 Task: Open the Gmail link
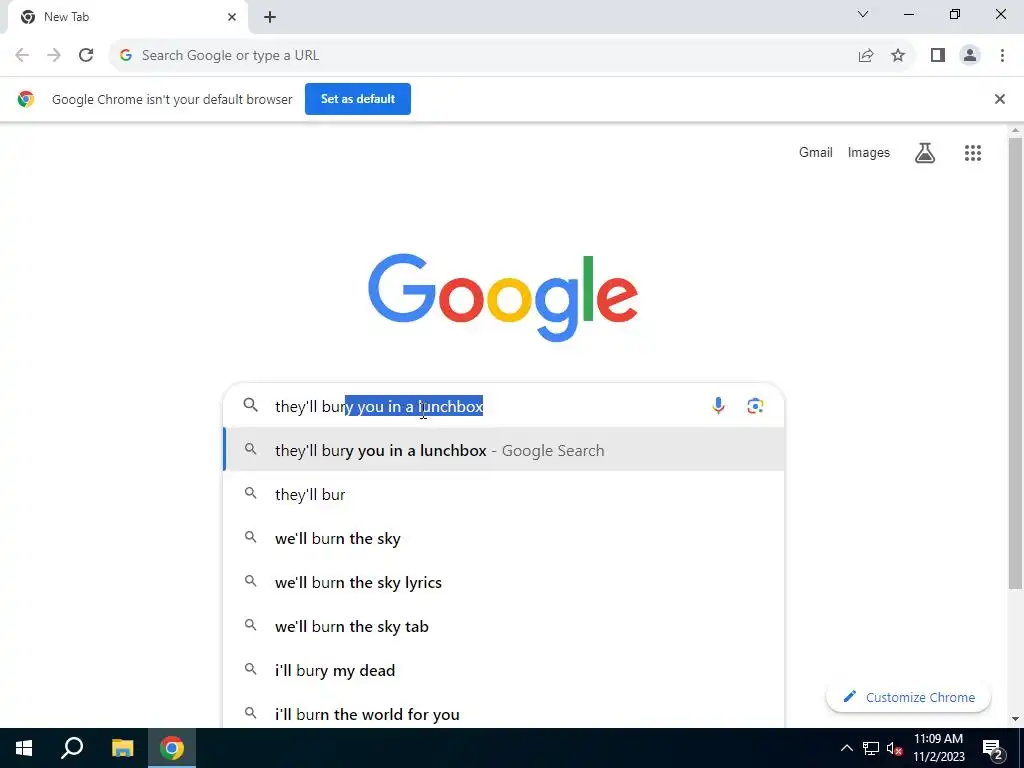pyautogui.click(x=816, y=153)
